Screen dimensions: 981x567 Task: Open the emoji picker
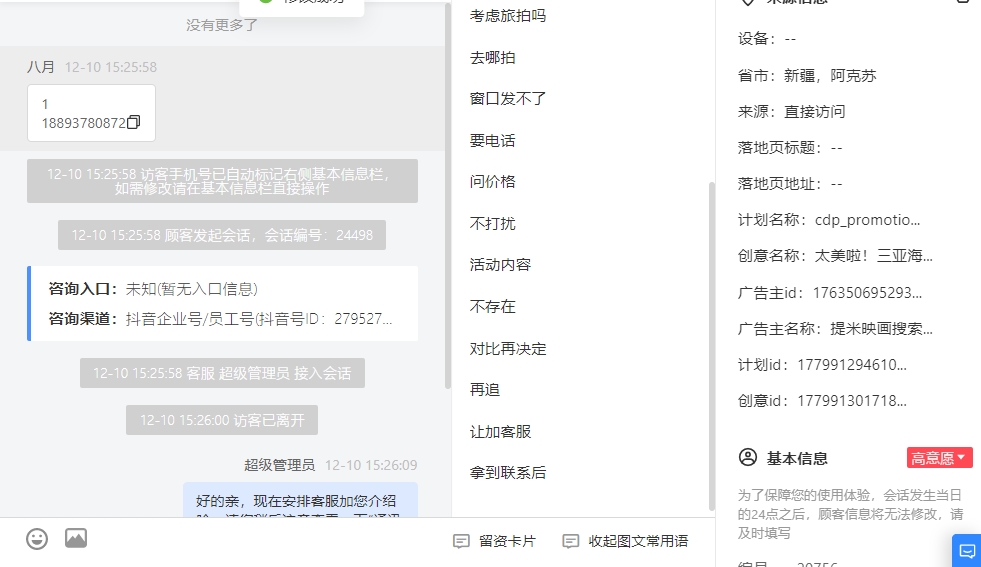click(x=37, y=539)
